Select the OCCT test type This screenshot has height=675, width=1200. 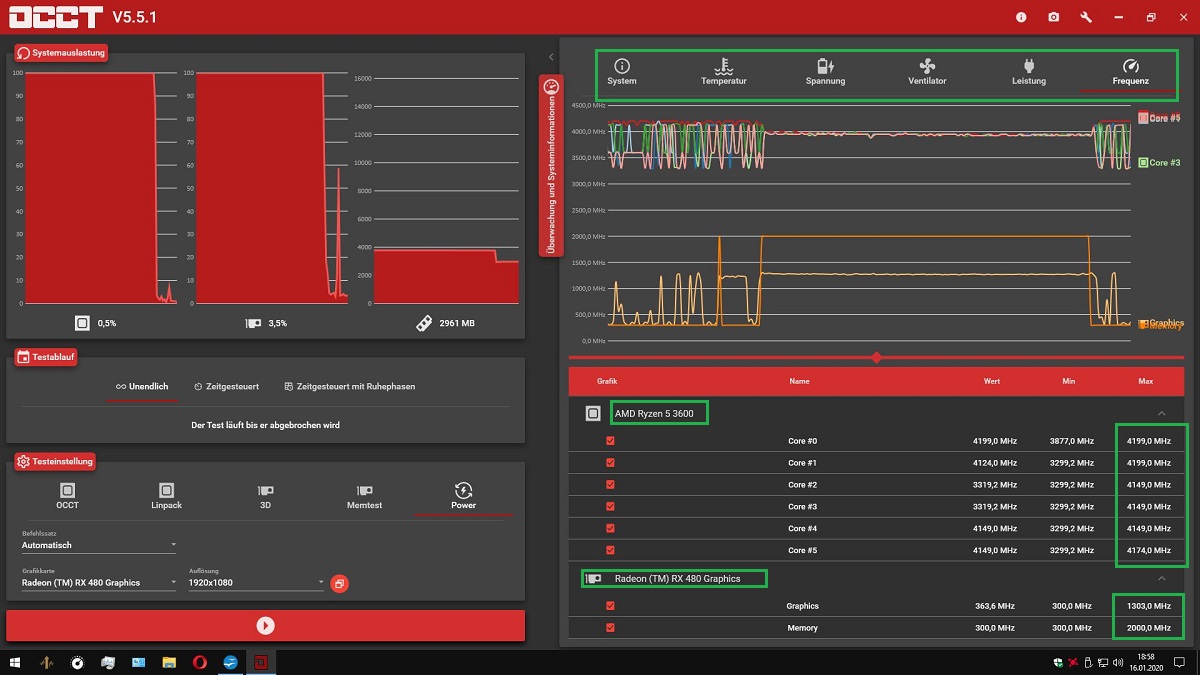click(x=67, y=496)
